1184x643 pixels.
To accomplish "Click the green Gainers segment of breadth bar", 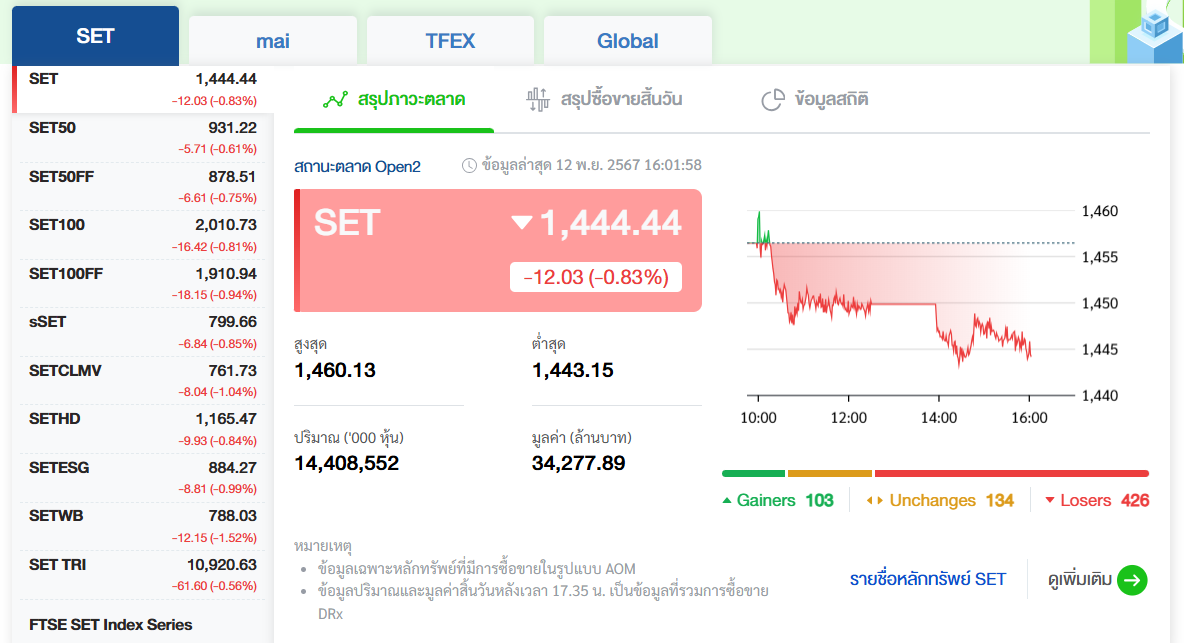I will 754,473.
